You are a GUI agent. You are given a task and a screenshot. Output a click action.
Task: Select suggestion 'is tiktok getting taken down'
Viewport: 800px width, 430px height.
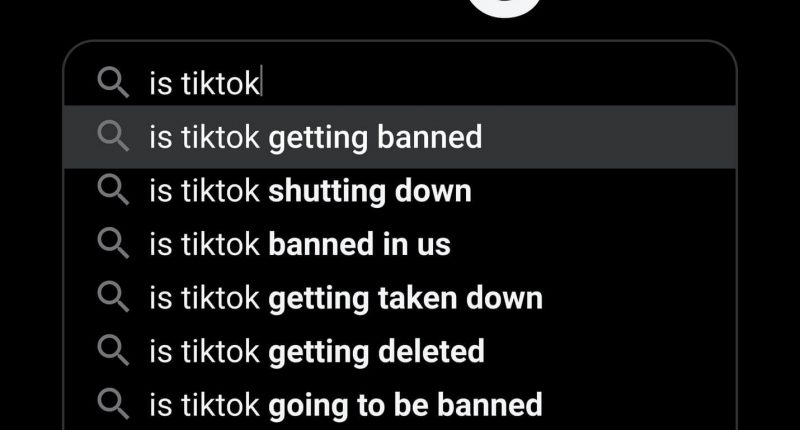[400, 297]
